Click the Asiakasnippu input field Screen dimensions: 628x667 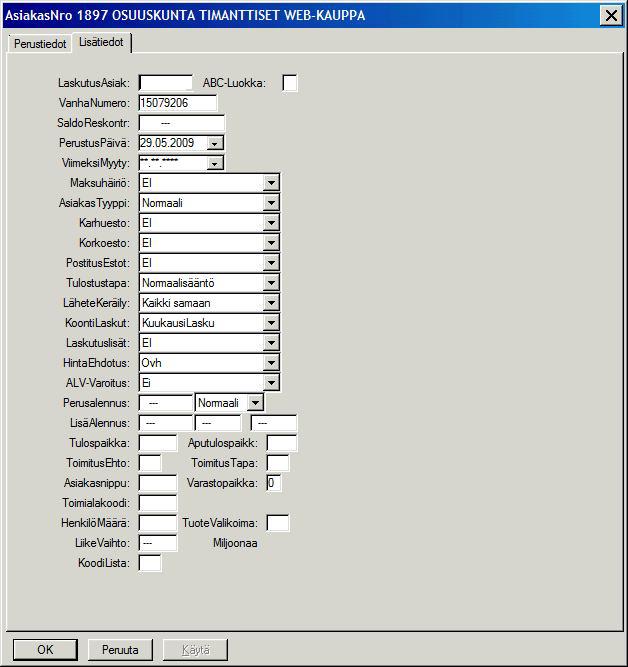click(157, 483)
